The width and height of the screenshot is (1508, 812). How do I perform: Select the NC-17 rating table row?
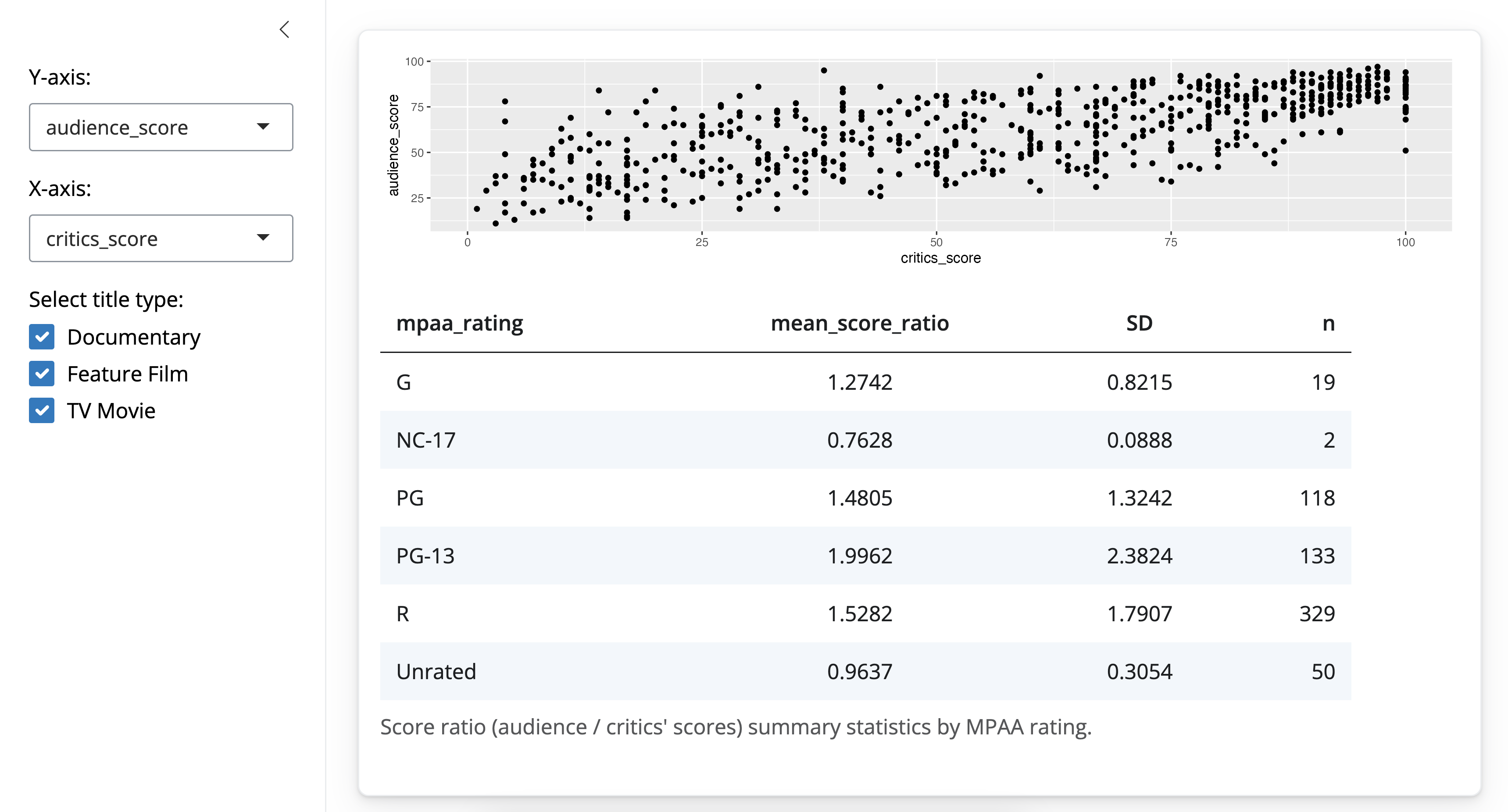pos(865,440)
